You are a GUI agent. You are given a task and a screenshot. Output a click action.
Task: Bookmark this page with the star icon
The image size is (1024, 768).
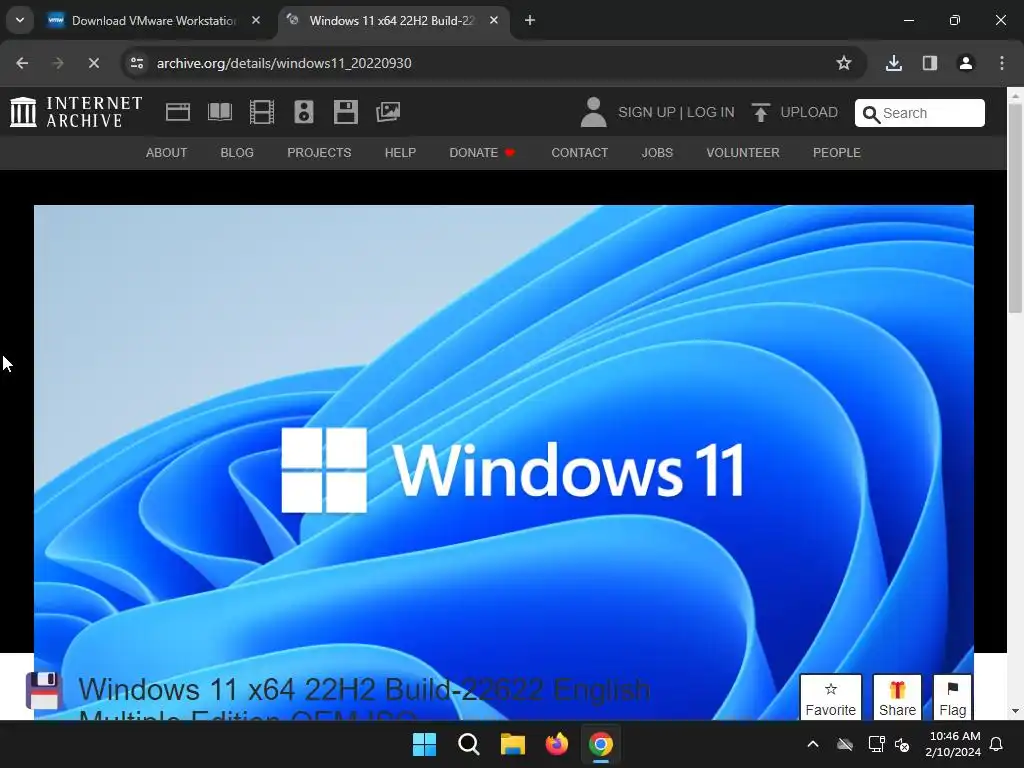844,63
